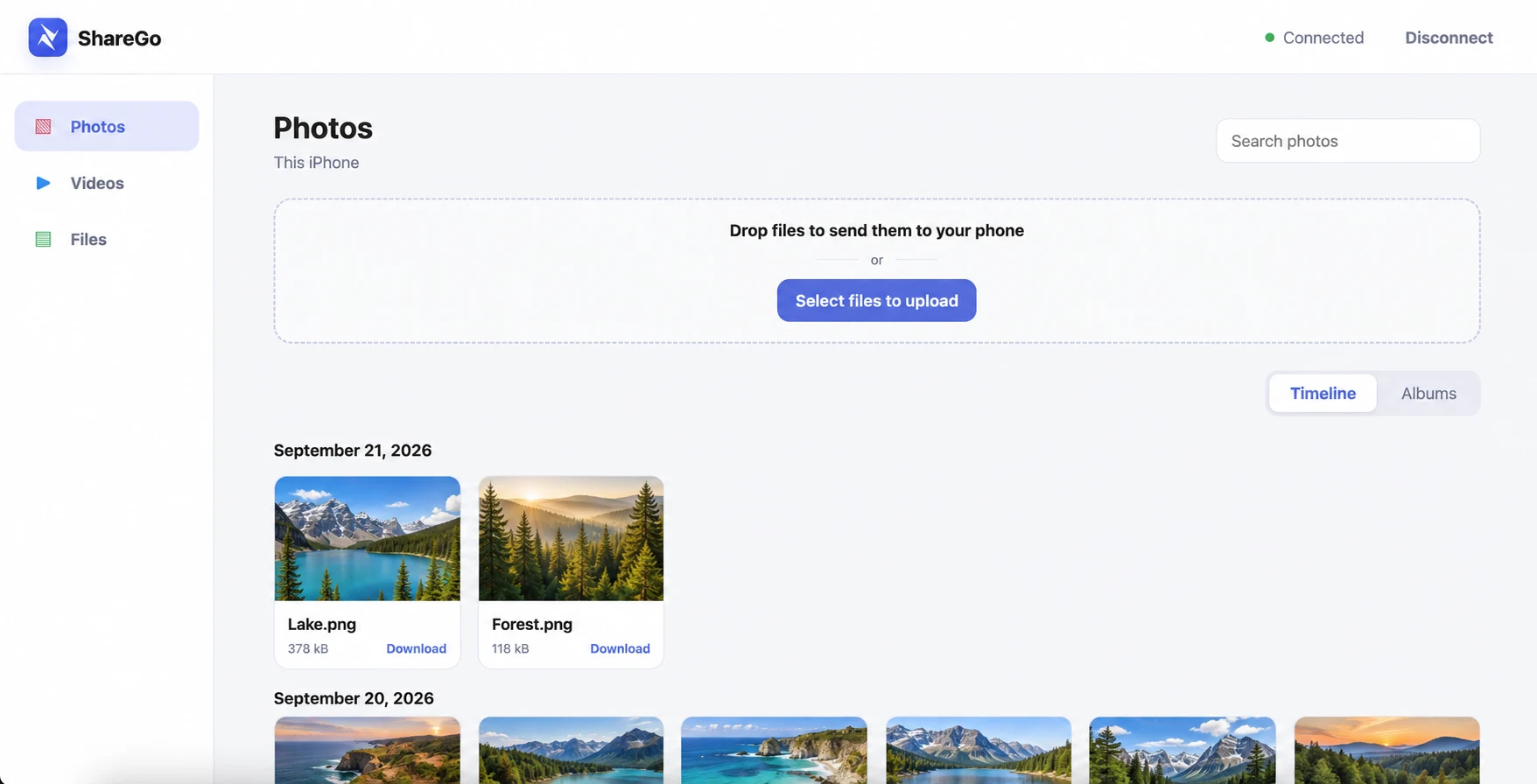Click the Files sidebar icon
The height and width of the screenshot is (784, 1537).
tap(43, 239)
